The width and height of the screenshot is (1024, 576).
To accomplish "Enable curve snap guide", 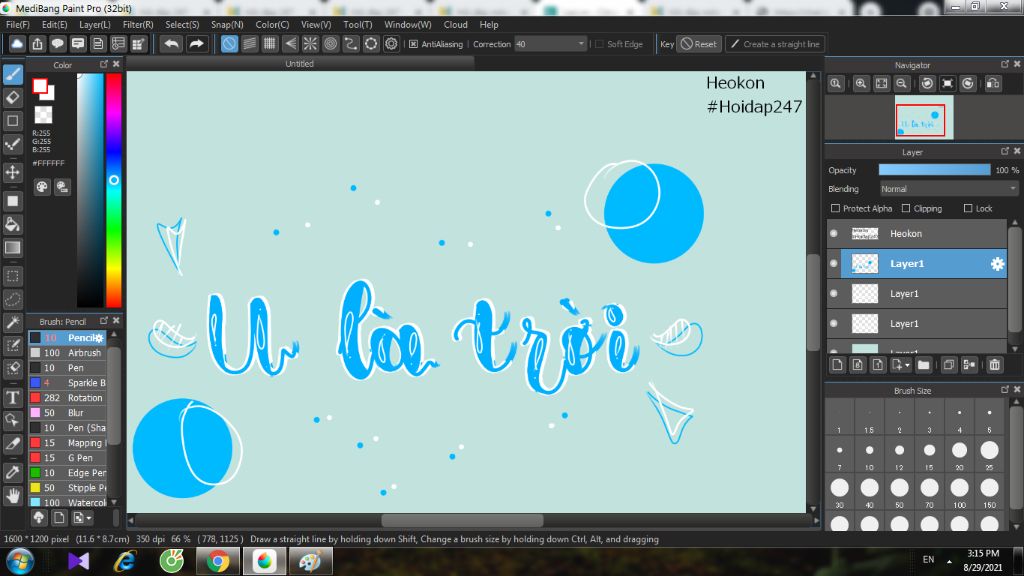I will coord(351,44).
